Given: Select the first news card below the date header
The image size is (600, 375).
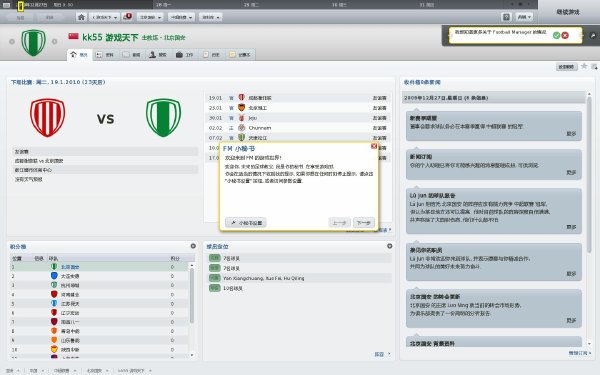Looking at the screenshot, I should [x=494, y=126].
